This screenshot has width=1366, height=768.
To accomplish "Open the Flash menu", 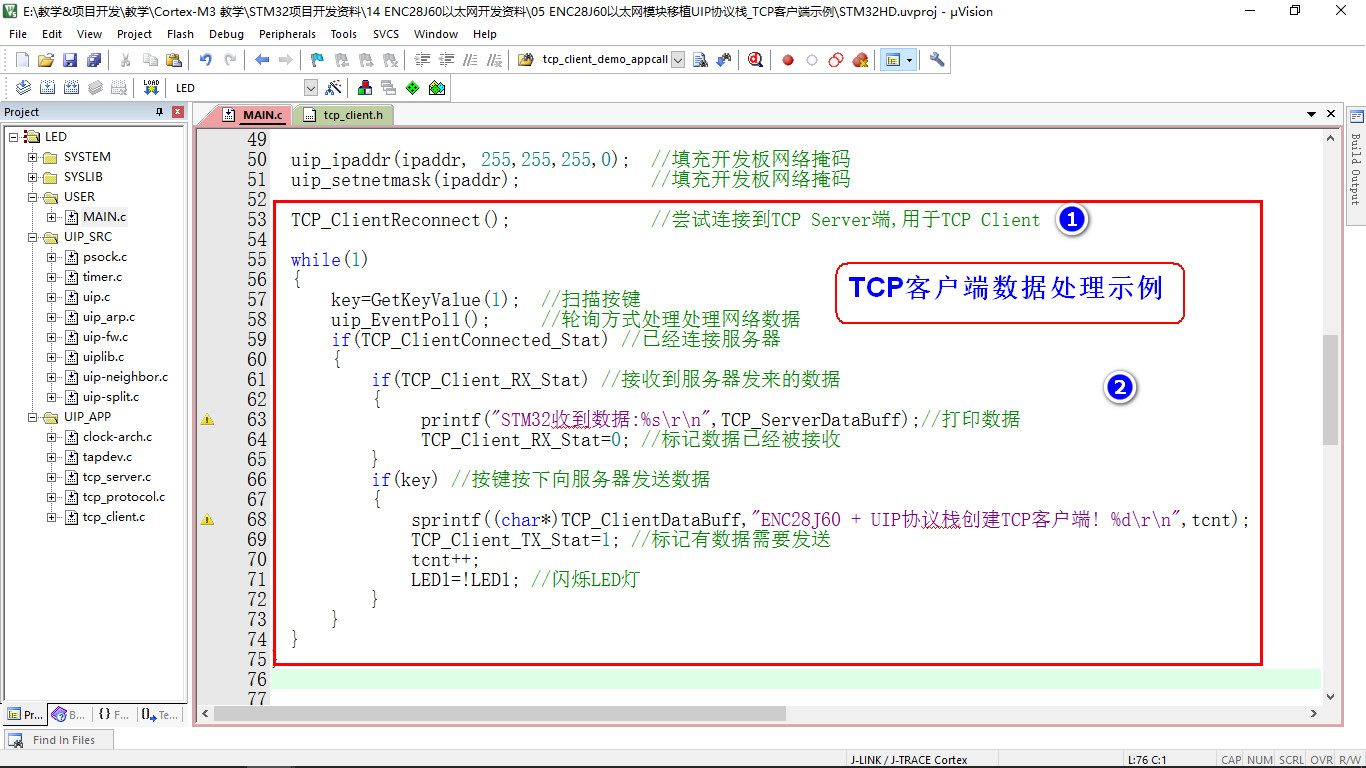I will click(x=181, y=34).
